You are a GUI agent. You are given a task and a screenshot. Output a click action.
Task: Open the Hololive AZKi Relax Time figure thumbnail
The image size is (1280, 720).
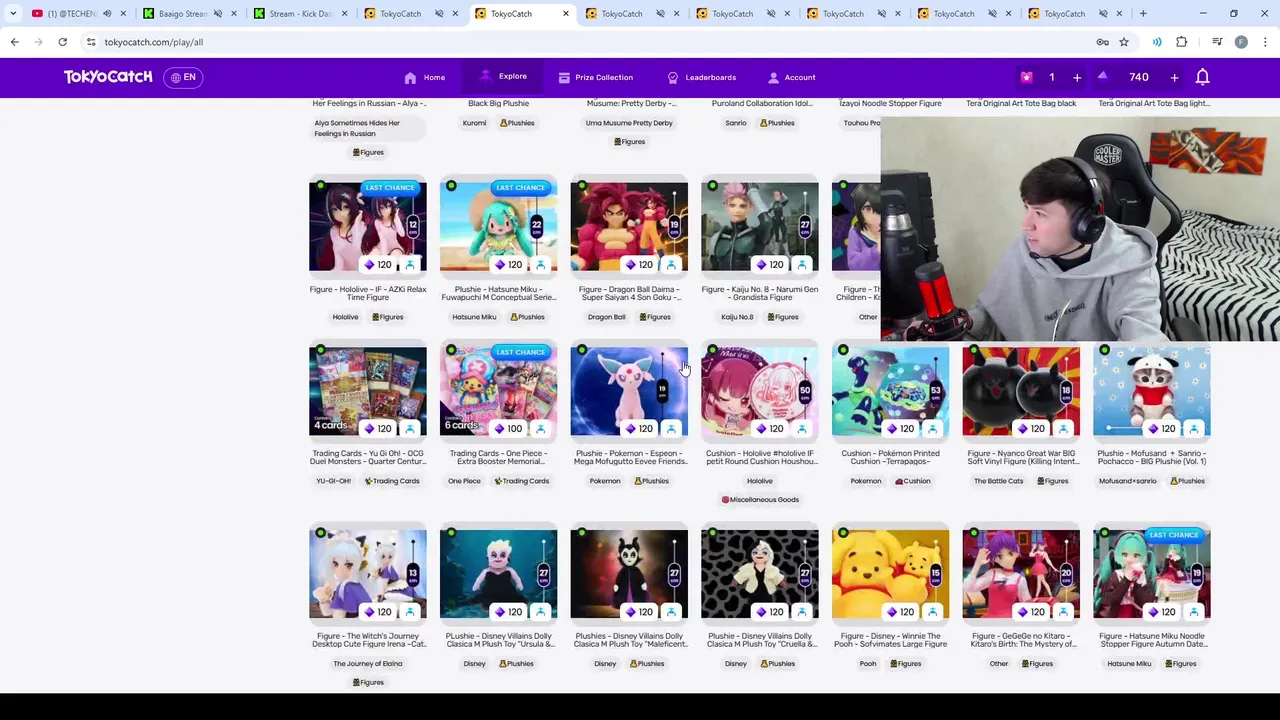tap(368, 227)
